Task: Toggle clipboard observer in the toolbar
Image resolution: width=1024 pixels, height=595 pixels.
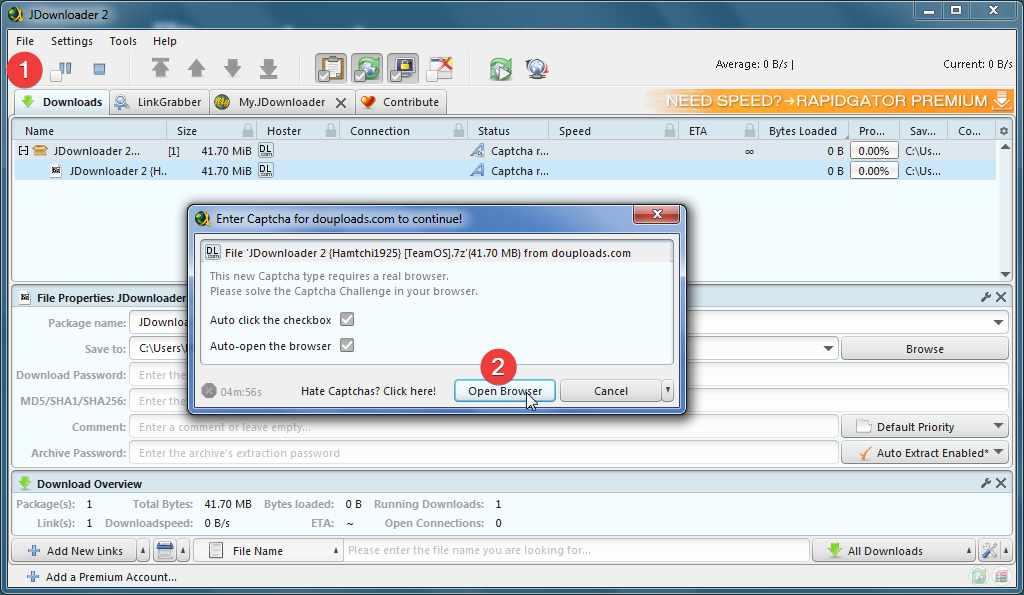Action: (331, 69)
